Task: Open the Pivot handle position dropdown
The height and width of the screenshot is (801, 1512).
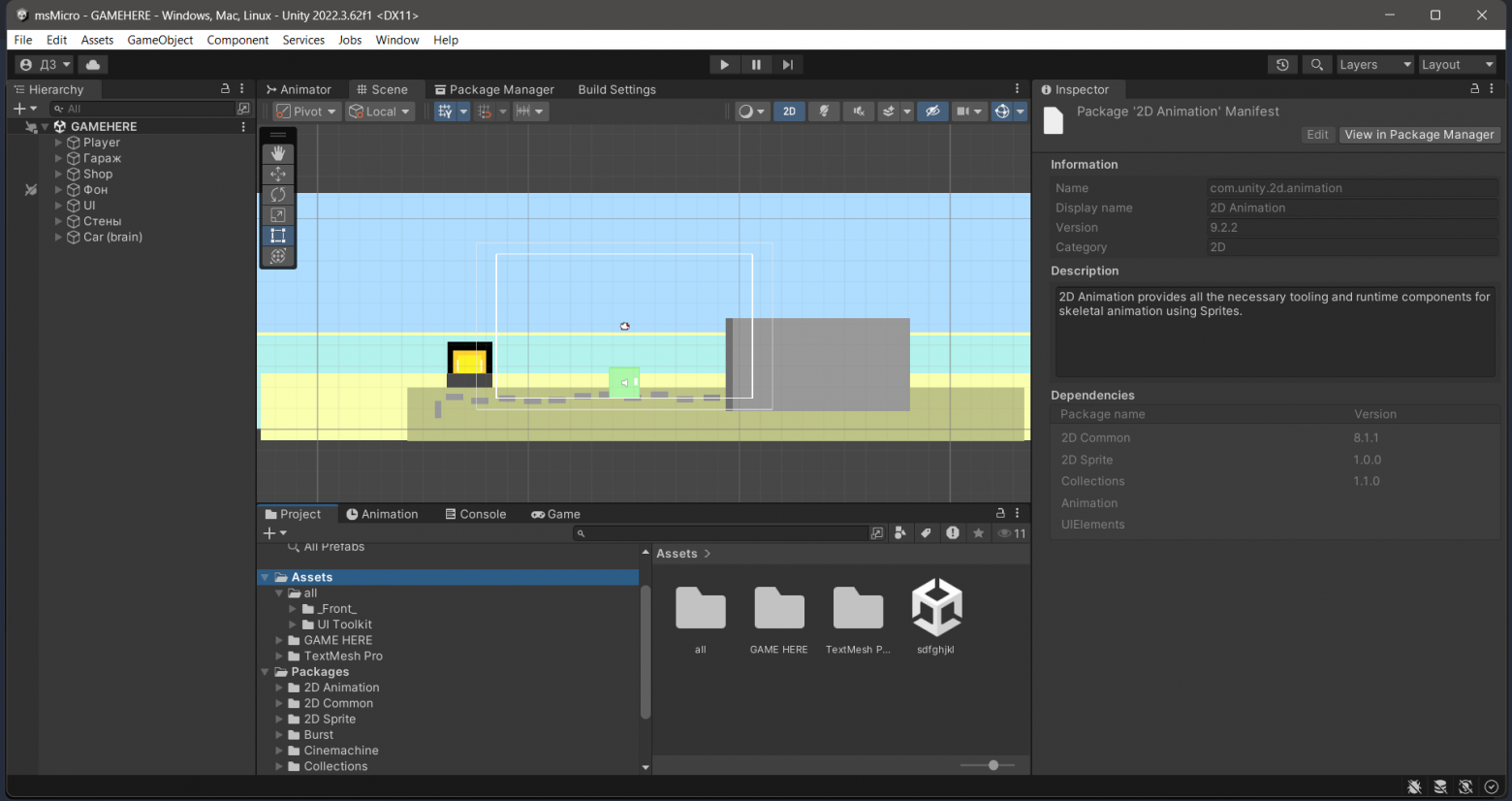Action: click(x=306, y=112)
